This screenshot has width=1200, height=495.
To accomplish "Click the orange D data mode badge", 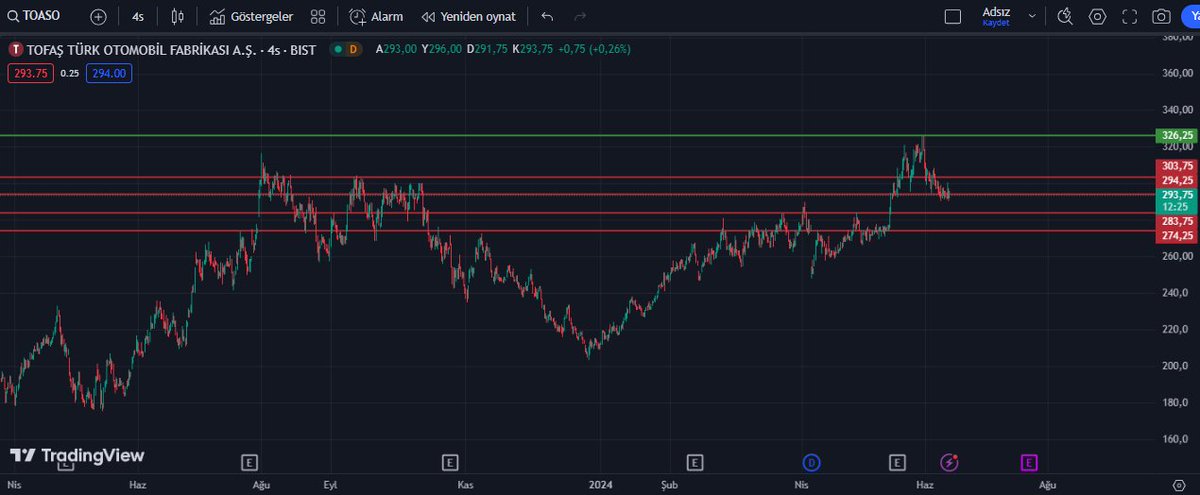I will [353, 49].
